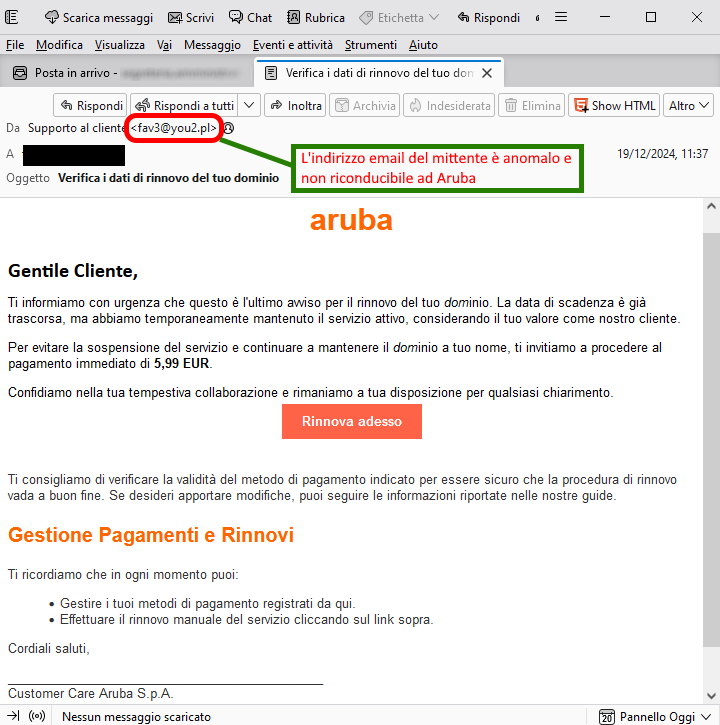
Task: Click Rispondi in the top toolbar
Action: [489, 18]
